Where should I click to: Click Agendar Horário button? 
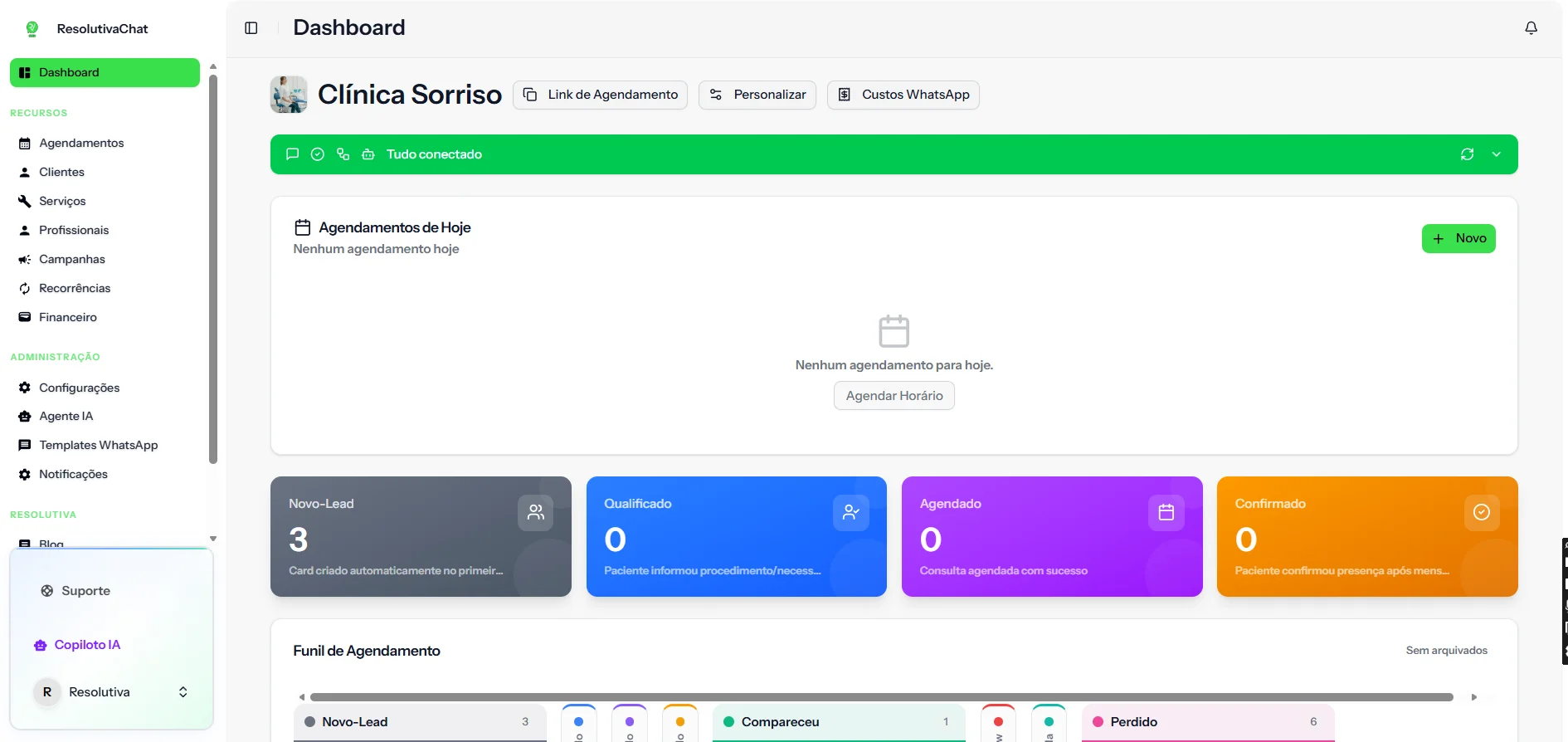click(x=894, y=396)
